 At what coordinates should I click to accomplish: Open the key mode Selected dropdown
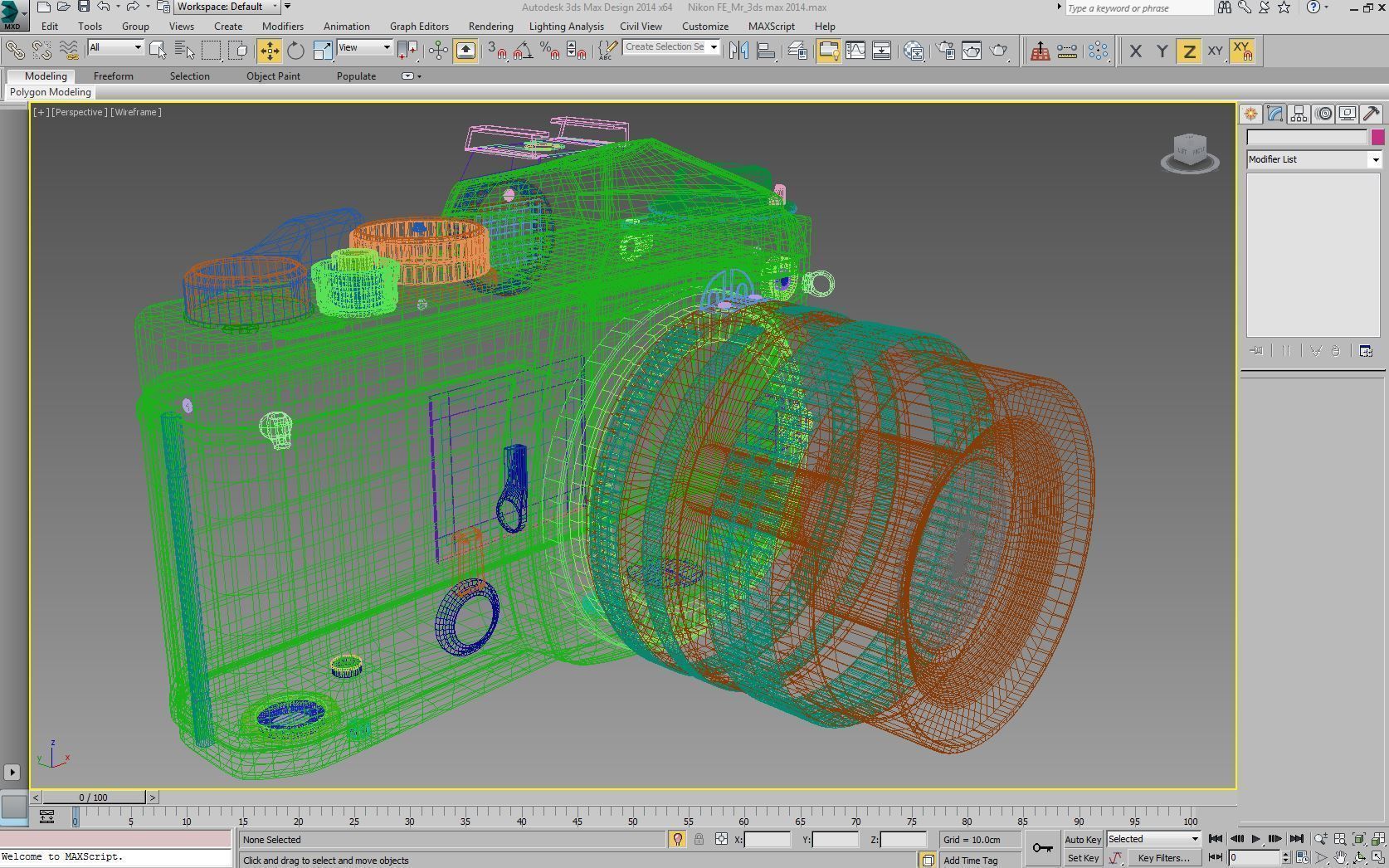[1153, 839]
